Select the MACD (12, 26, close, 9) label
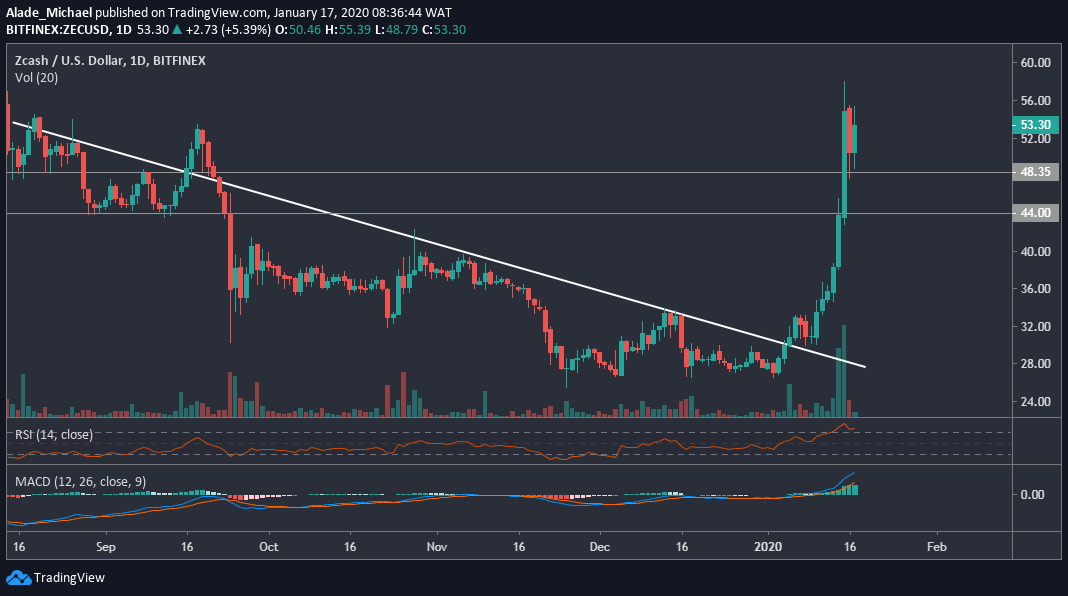Screen dimensions: 1068x596 coord(79,480)
